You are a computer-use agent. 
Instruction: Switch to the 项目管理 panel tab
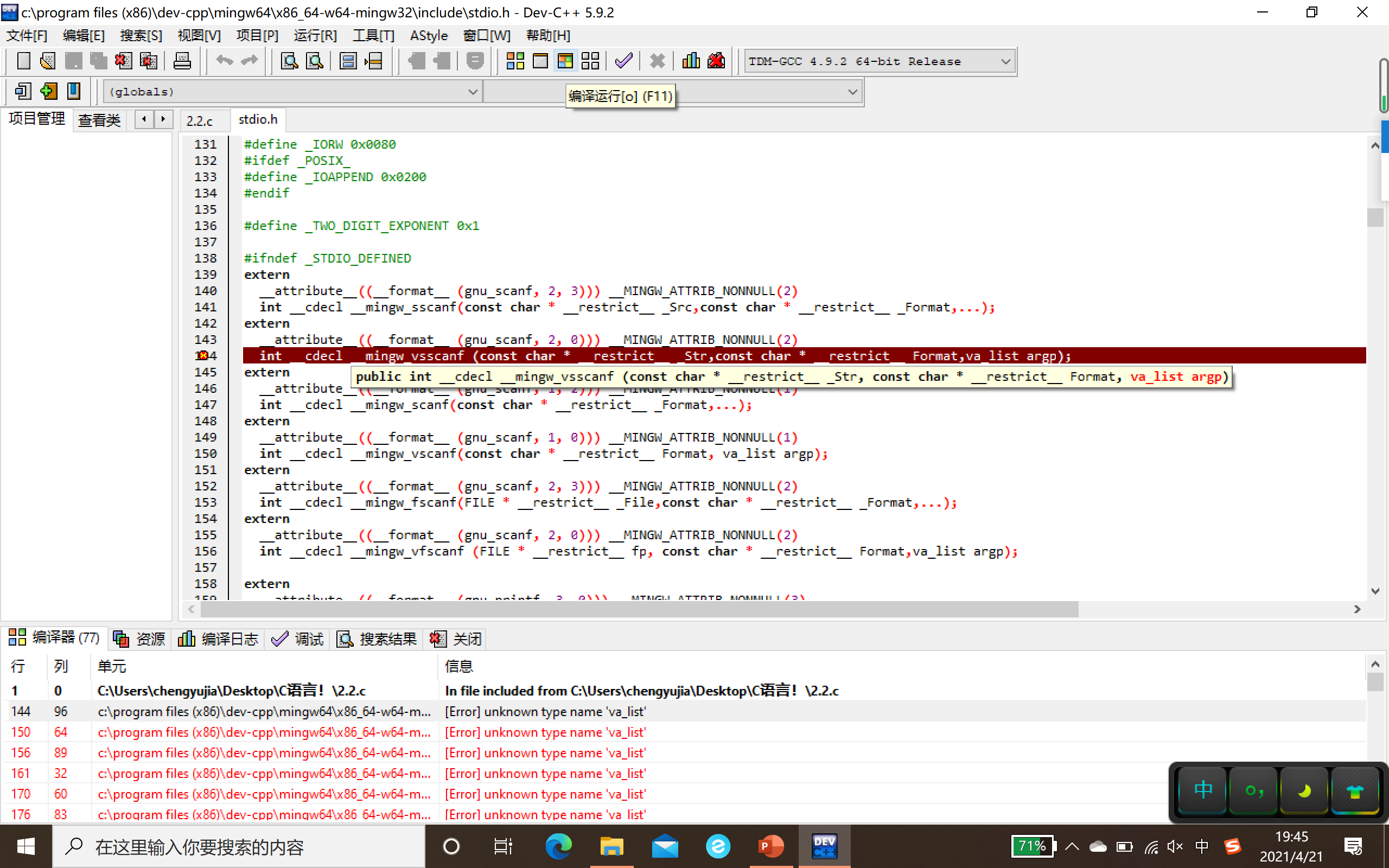pyautogui.click(x=37, y=119)
